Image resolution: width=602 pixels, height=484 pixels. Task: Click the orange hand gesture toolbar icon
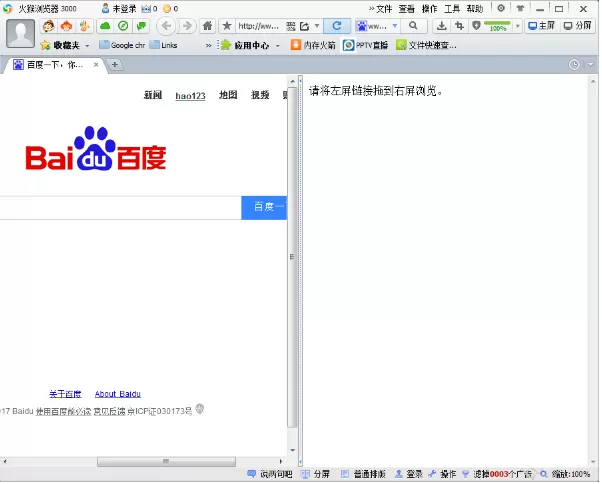tap(84, 26)
